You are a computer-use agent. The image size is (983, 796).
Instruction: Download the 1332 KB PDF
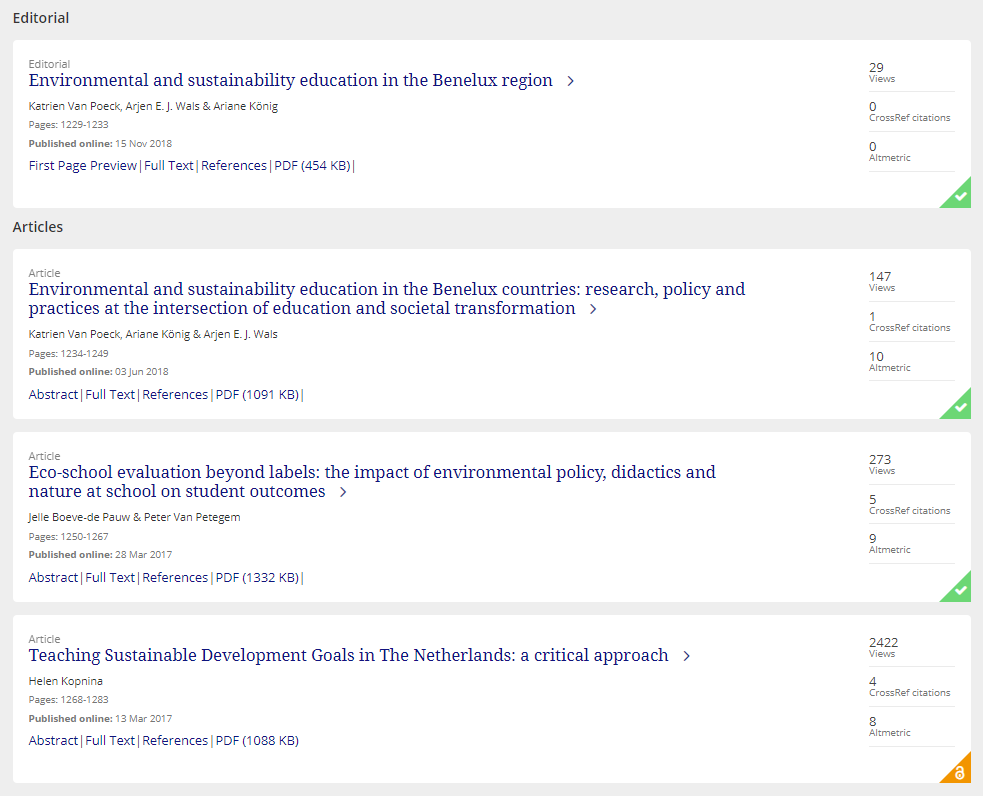pyautogui.click(x=257, y=578)
